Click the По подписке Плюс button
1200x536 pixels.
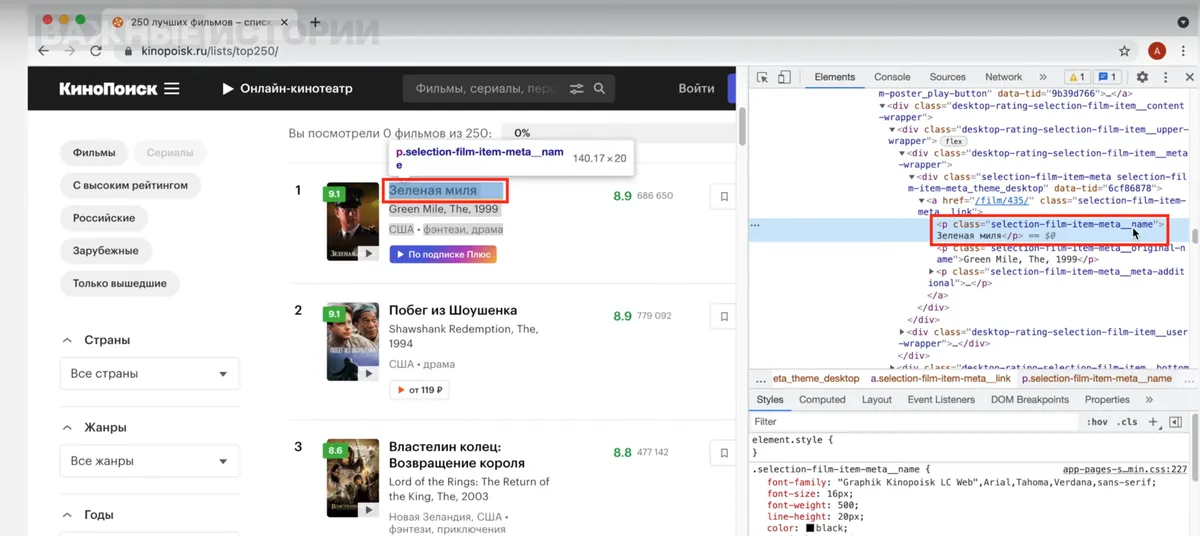[443, 254]
